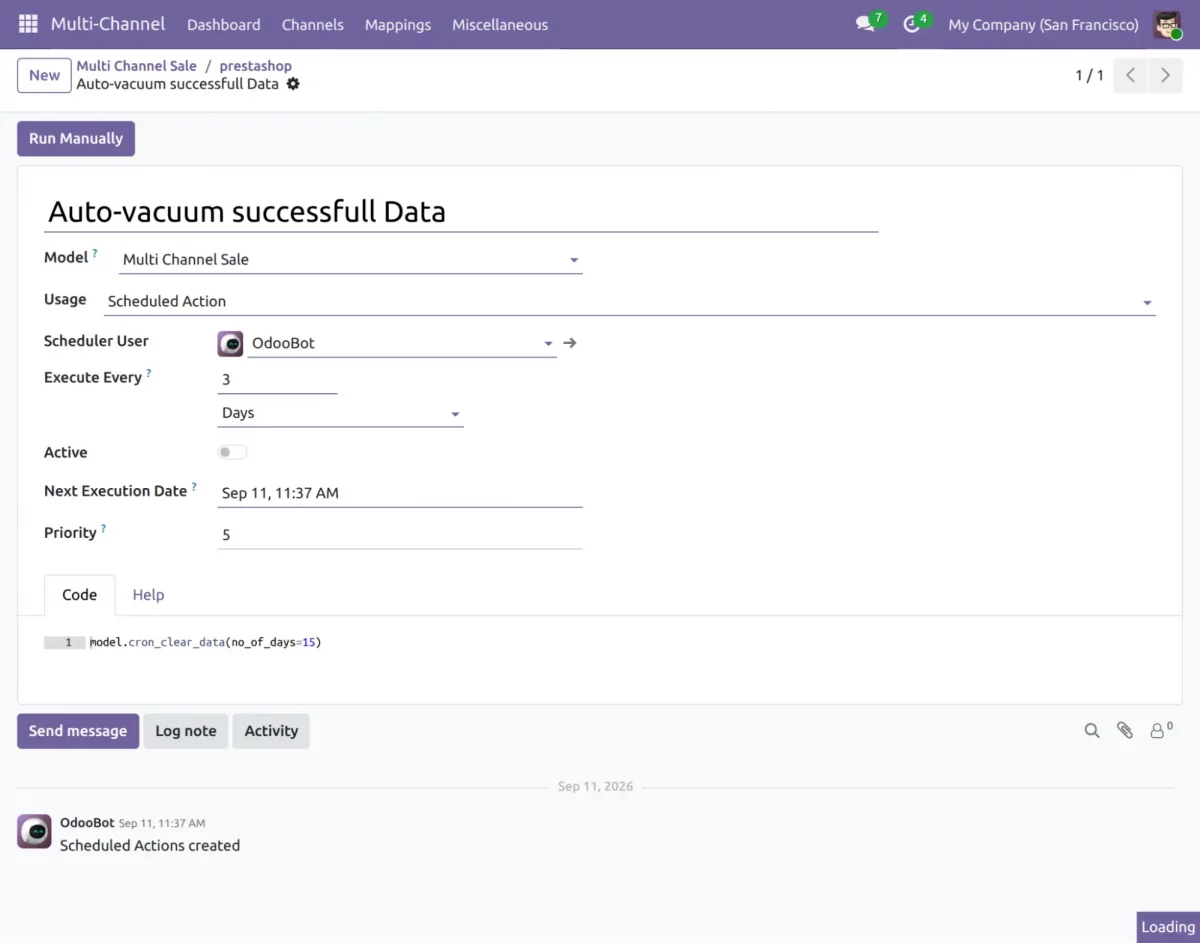Click the OdooBot avatar in the chatter message
This screenshot has height=943, width=1200.
tap(35, 832)
